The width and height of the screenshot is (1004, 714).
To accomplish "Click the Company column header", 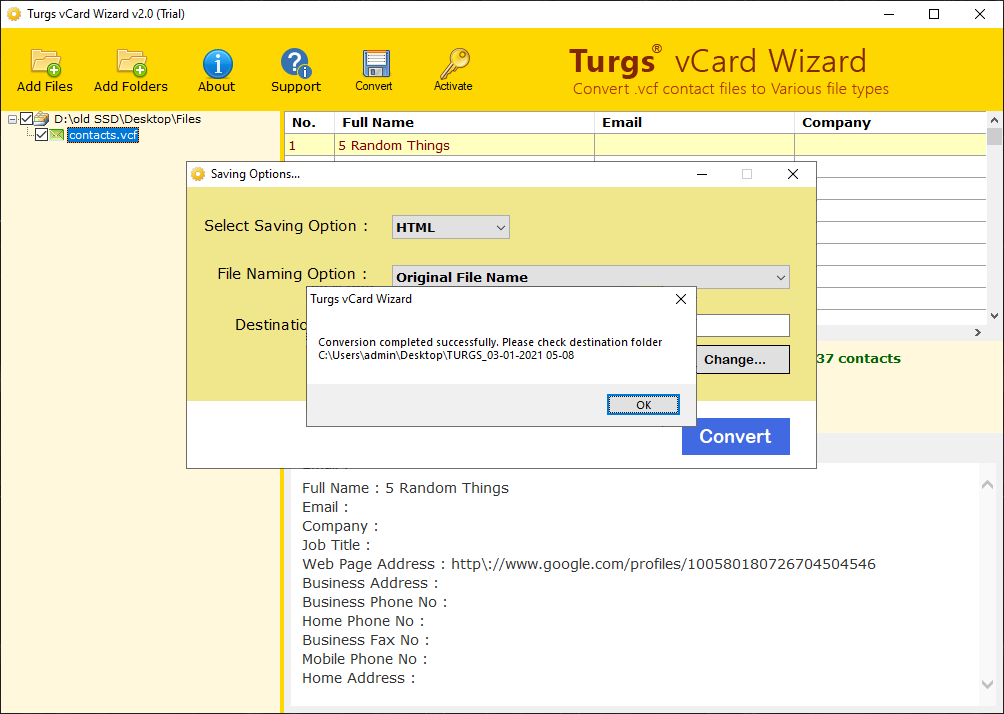I will tap(890, 123).
